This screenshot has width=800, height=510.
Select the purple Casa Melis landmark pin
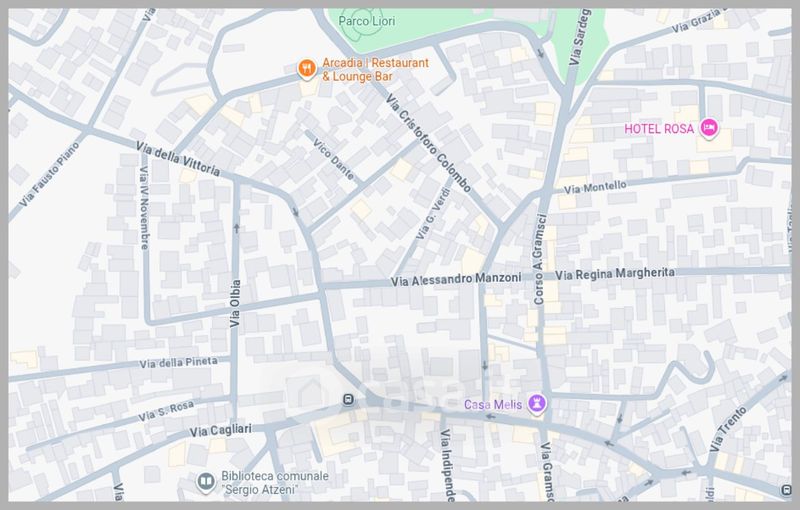tap(537, 403)
